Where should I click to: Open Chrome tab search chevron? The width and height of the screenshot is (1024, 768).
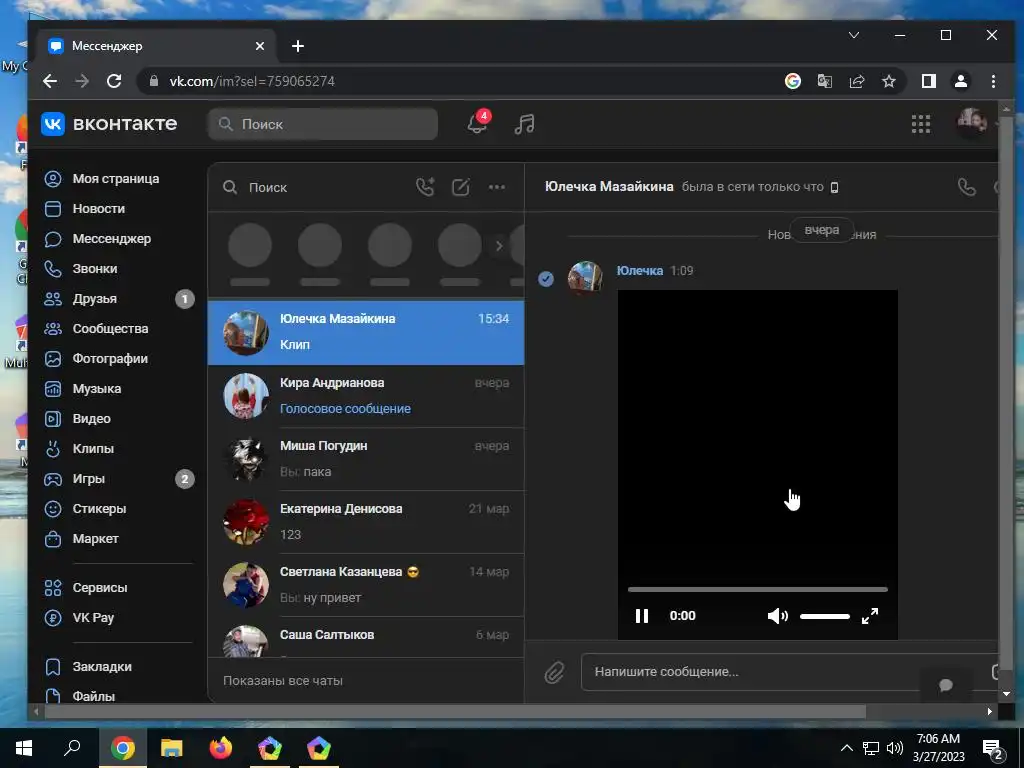pyautogui.click(x=854, y=35)
